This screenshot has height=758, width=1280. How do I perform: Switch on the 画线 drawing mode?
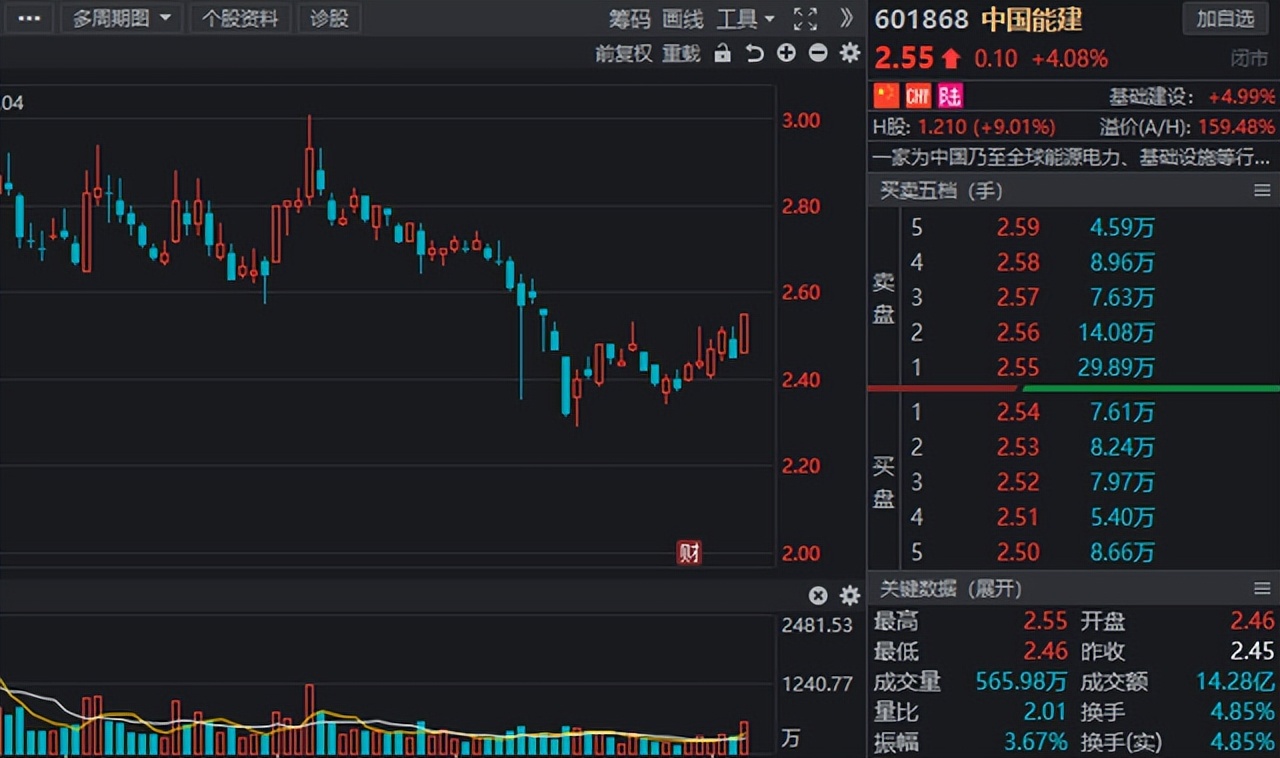pyautogui.click(x=684, y=18)
